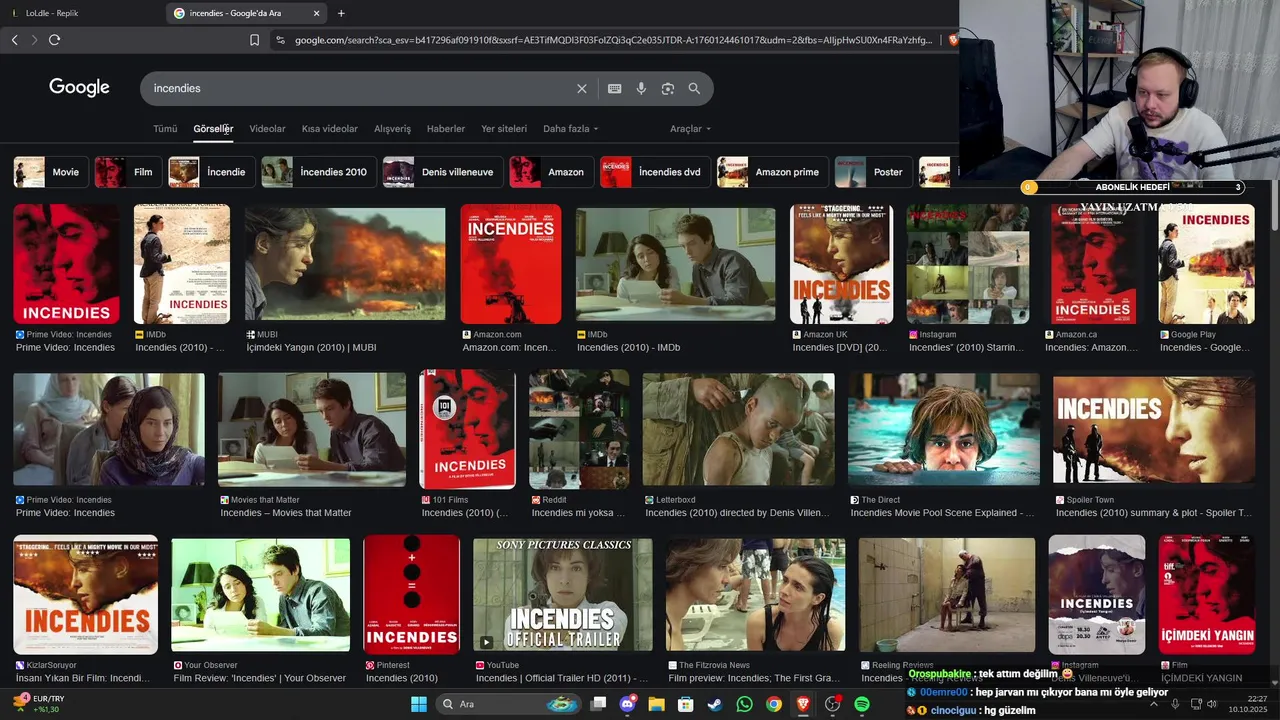
Task: Open the YouTube official trailer thumbnail
Action: point(563,594)
